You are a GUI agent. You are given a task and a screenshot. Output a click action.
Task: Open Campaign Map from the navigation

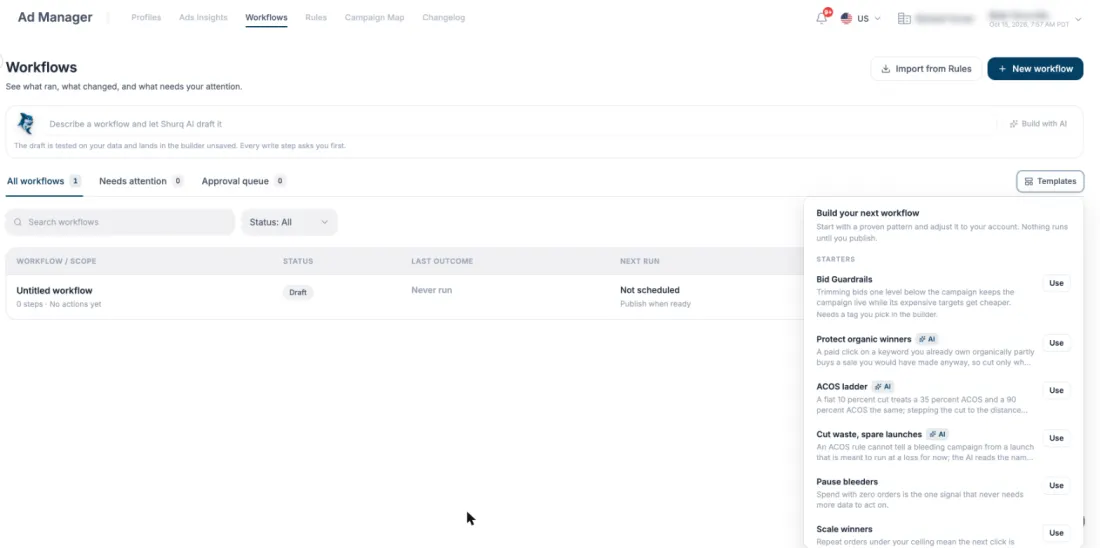tap(375, 18)
